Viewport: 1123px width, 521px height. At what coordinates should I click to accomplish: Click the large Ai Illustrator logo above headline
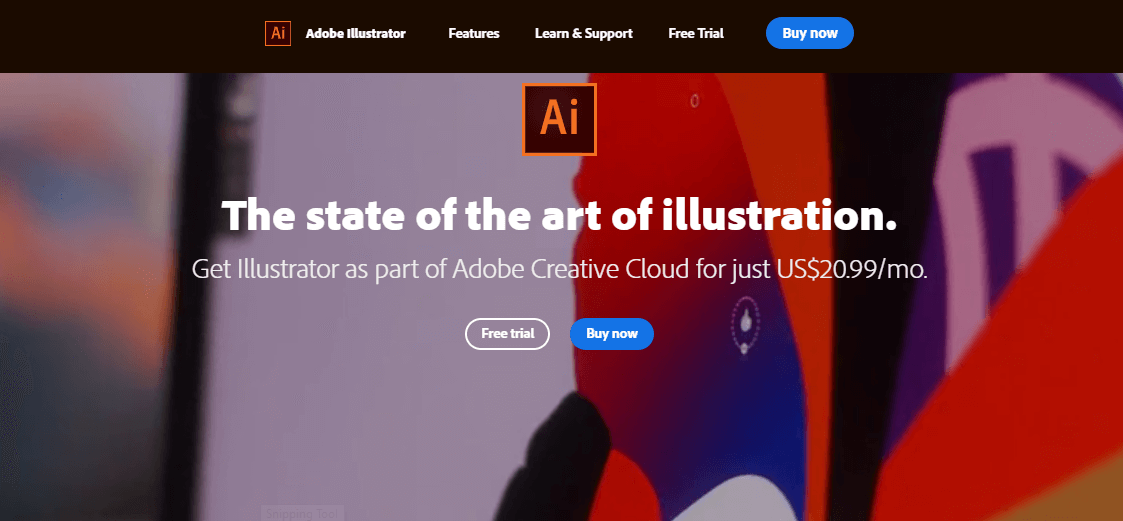559,119
